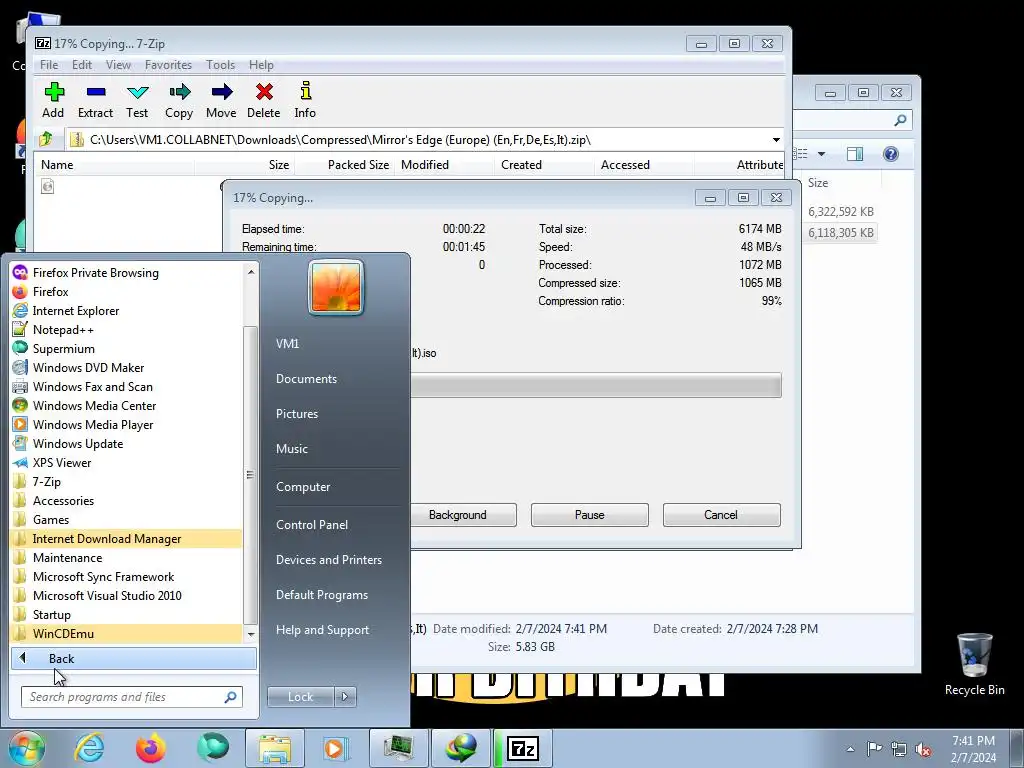Click the programs list scrollbar down arrow
1024x768 pixels.
[x=251, y=633]
